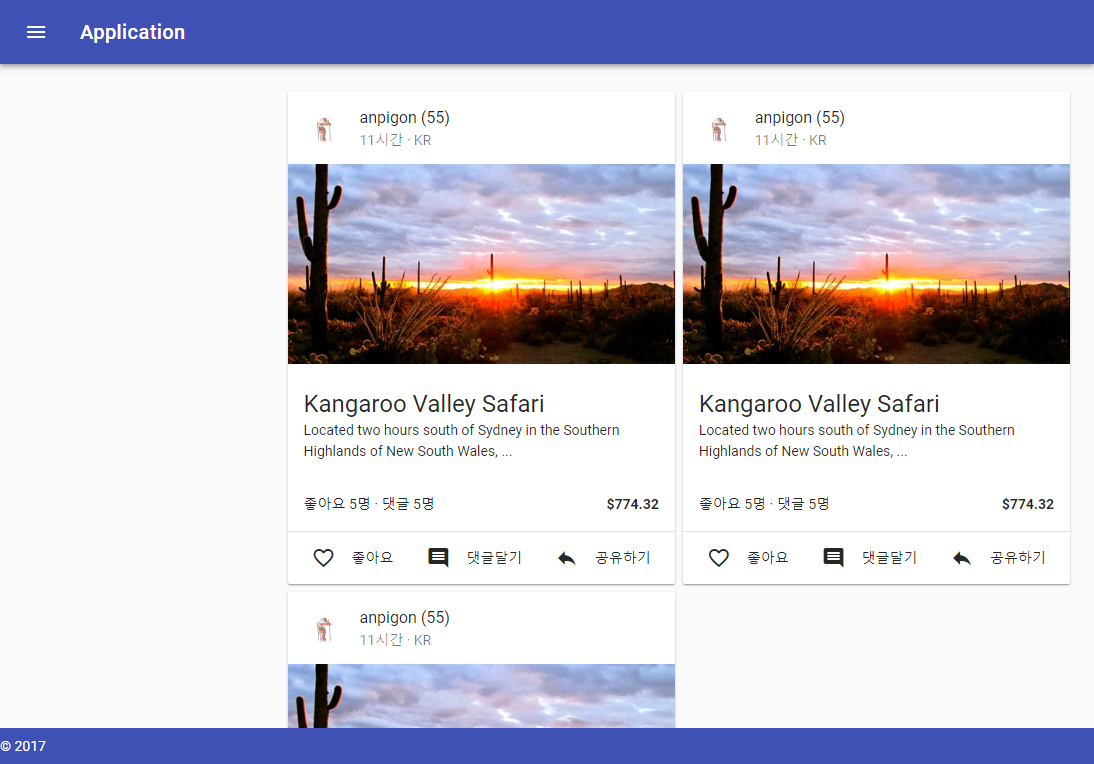Click anpigon (55) name on bottom card
Image resolution: width=1094 pixels, height=764 pixels.
point(405,617)
